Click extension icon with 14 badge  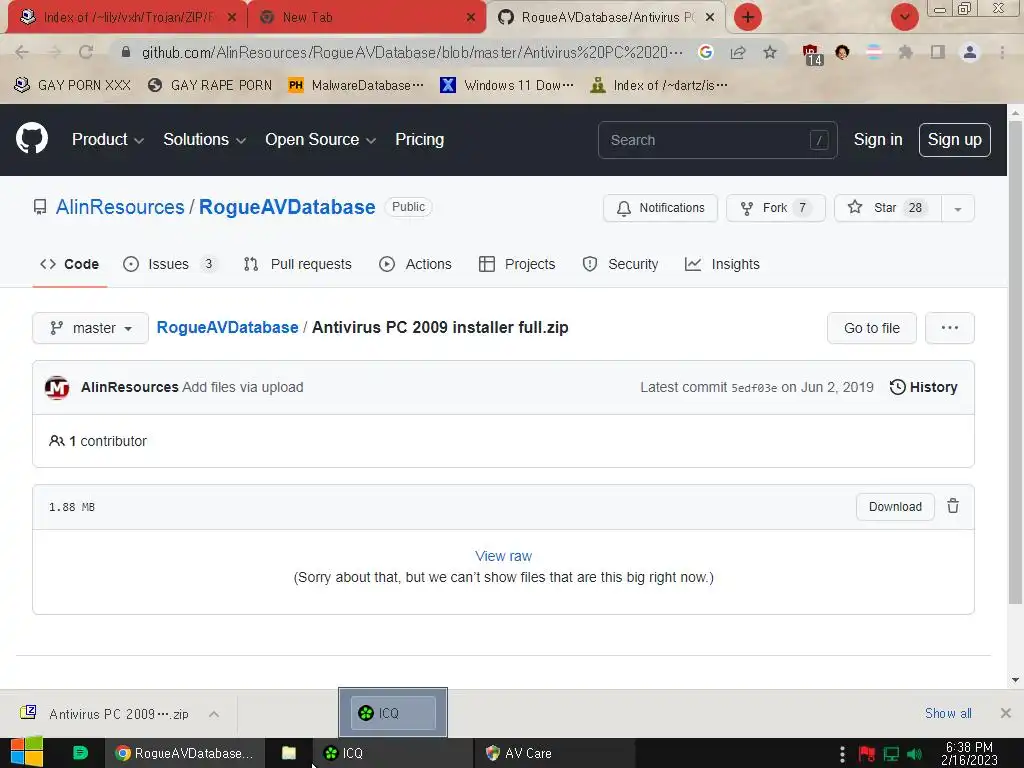point(811,54)
